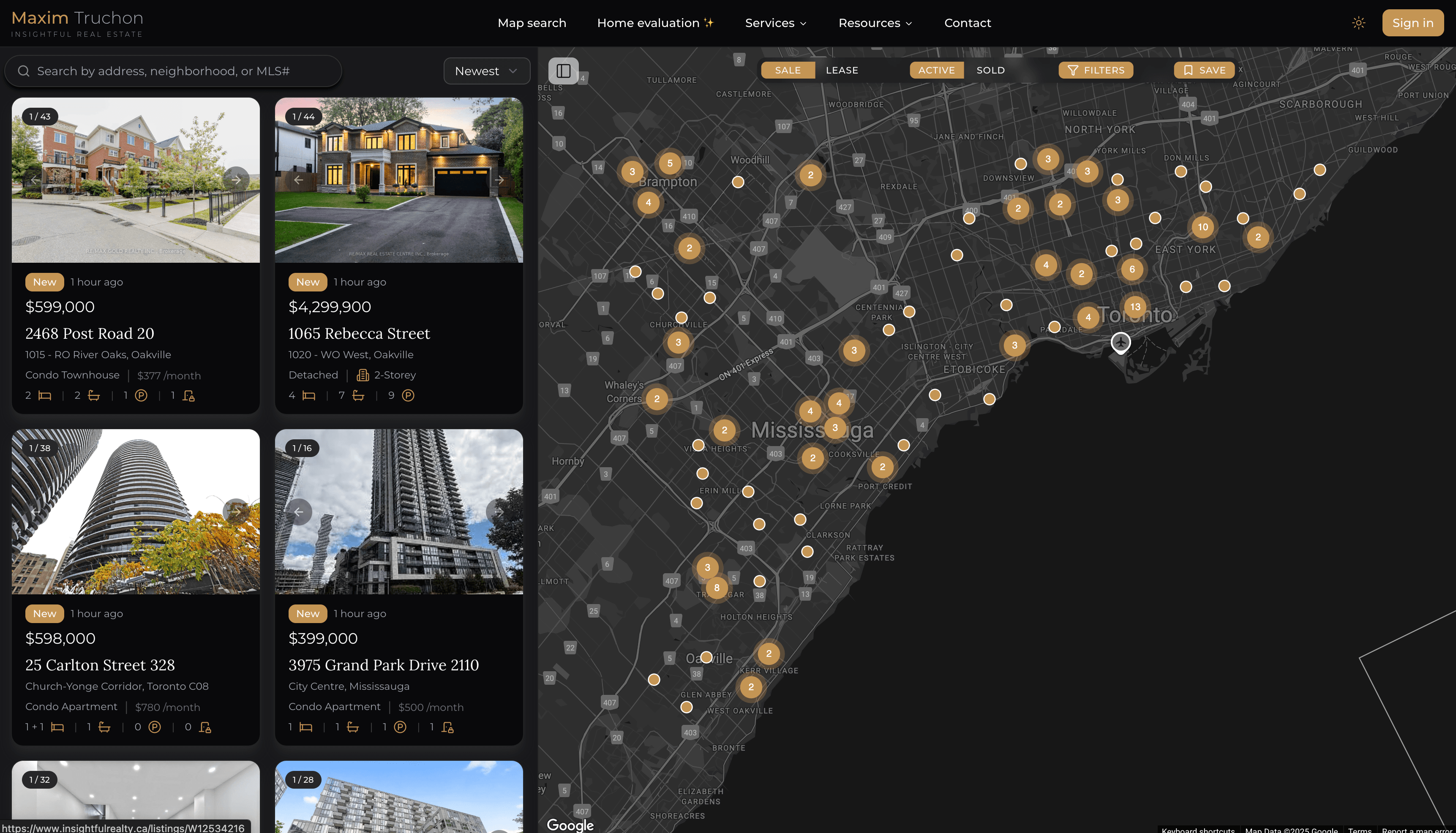Click the cluster marker labeled 13 near Toronto
1456x833 pixels.
coord(1135,307)
